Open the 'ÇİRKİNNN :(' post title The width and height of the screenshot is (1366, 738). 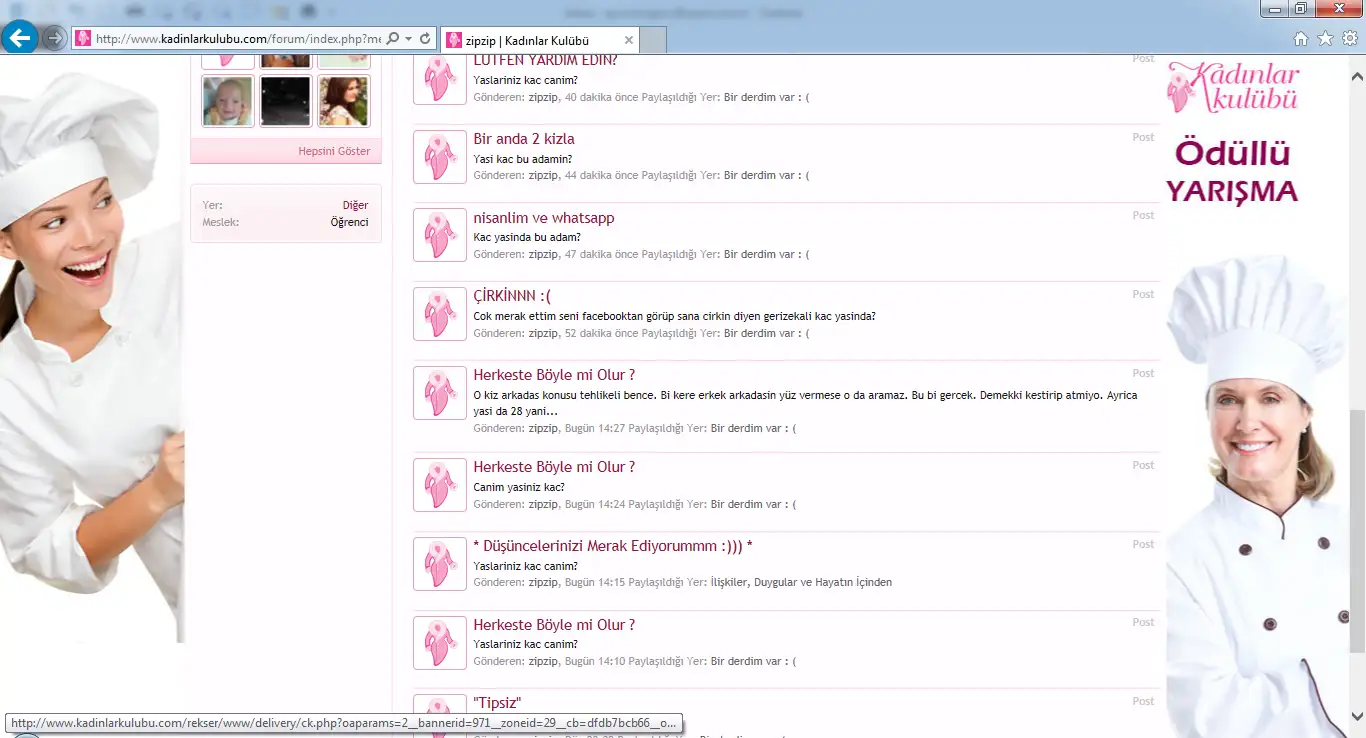click(512, 297)
